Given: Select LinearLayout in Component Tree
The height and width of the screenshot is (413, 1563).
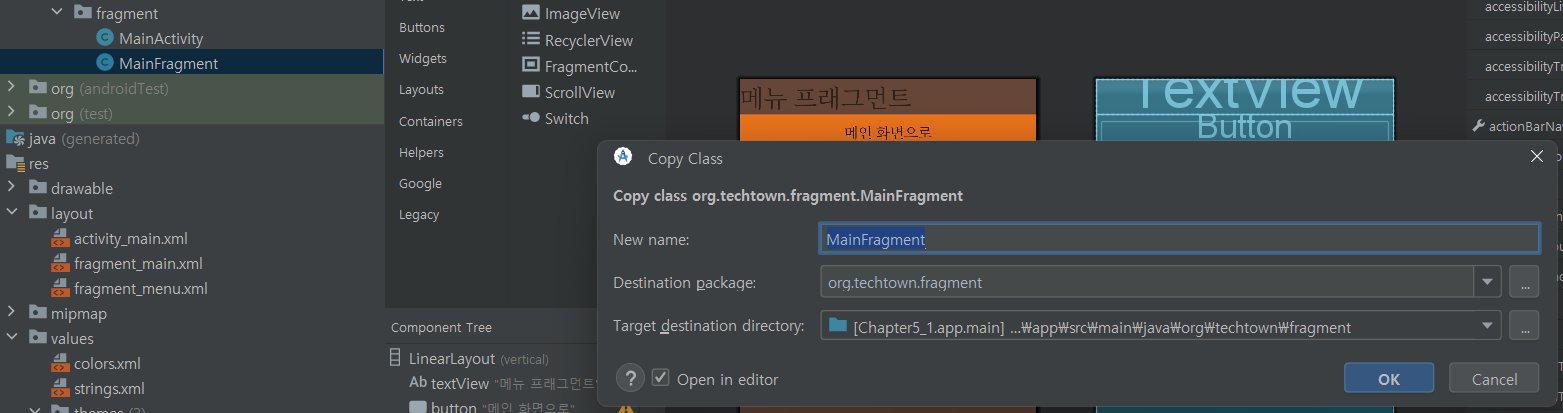Looking at the screenshot, I should click(x=451, y=358).
